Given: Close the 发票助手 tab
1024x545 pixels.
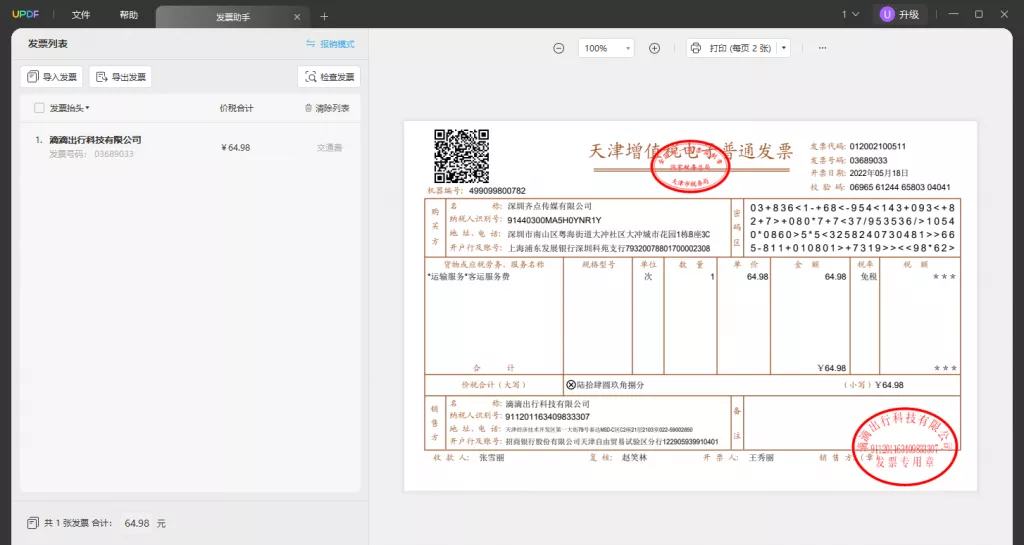Looking at the screenshot, I should coord(297,17).
